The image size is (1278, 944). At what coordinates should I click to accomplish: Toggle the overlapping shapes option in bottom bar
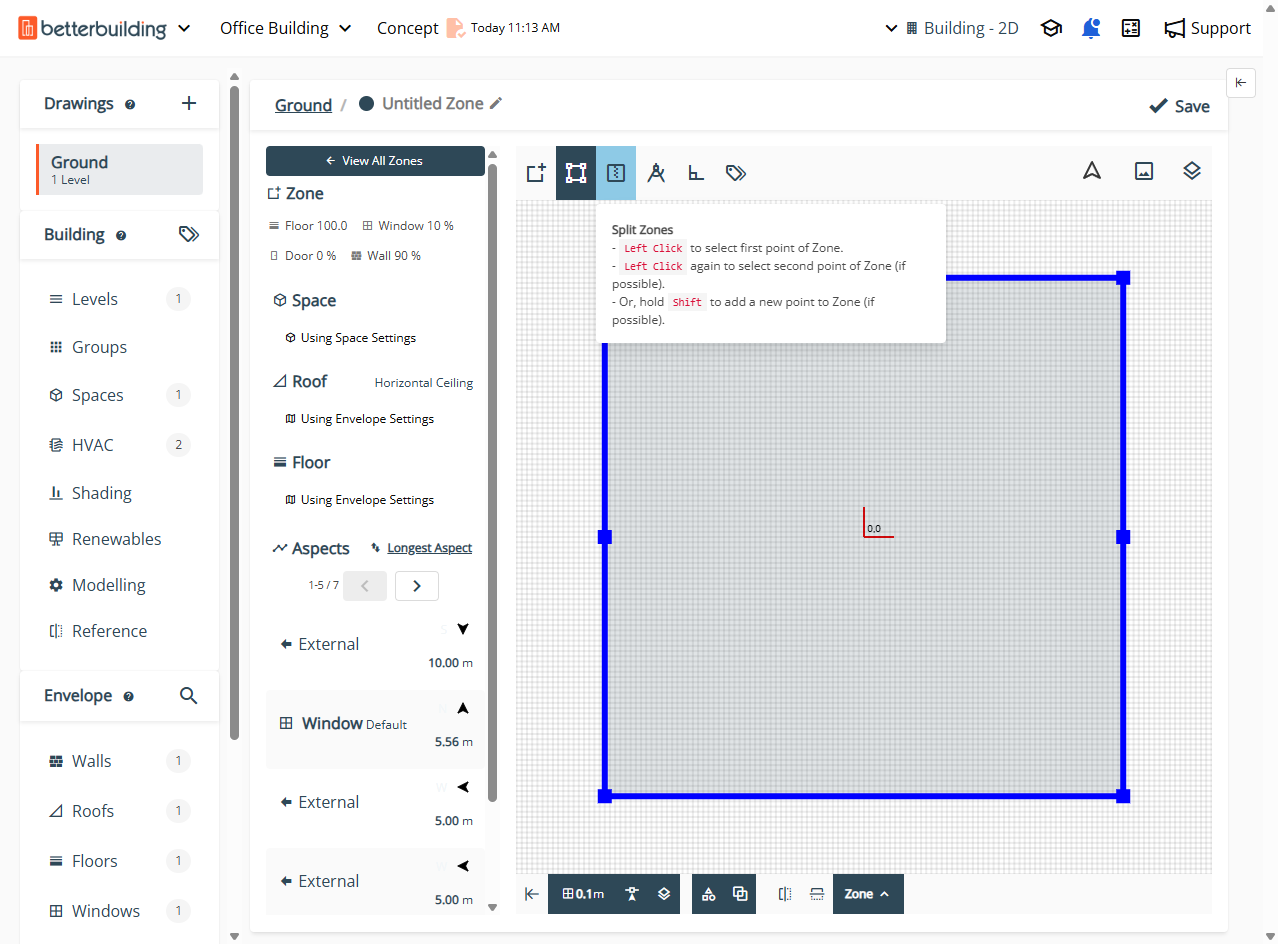tap(740, 894)
